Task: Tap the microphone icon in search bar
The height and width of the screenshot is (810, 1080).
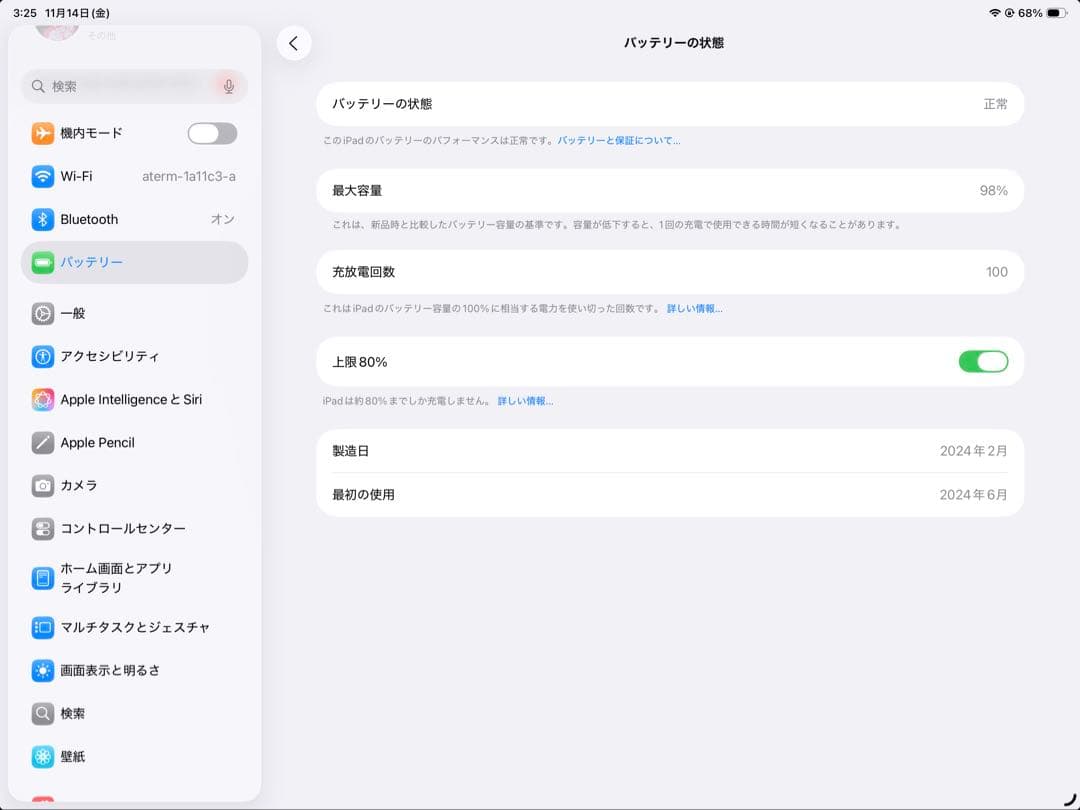Action: coord(228,86)
